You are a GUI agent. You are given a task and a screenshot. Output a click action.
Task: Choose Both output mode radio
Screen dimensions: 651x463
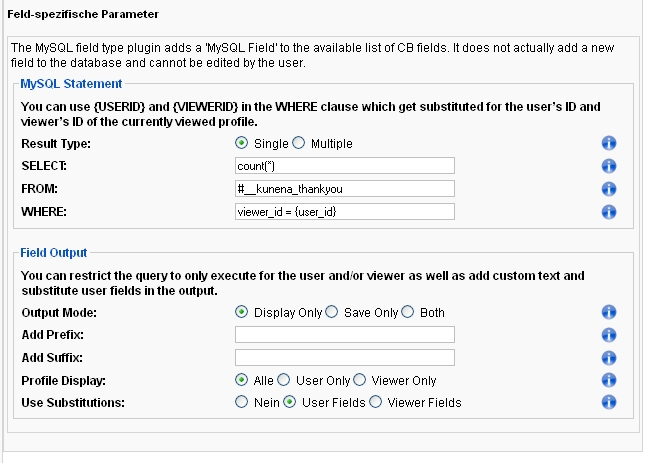click(x=408, y=312)
